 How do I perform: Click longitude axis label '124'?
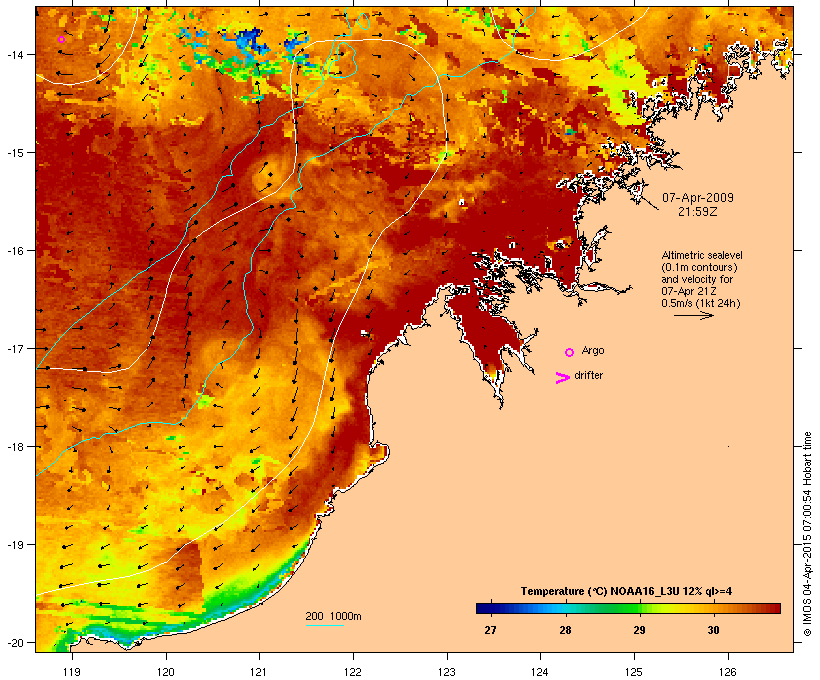pyautogui.click(x=540, y=672)
